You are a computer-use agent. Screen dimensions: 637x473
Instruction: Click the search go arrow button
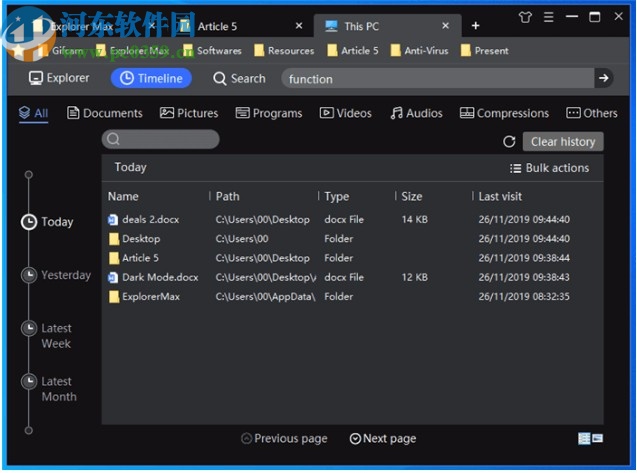602,78
